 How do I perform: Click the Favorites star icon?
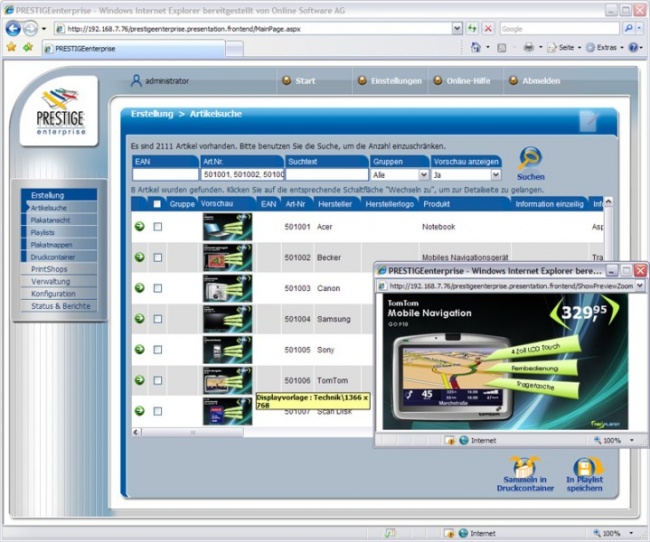click(x=11, y=47)
